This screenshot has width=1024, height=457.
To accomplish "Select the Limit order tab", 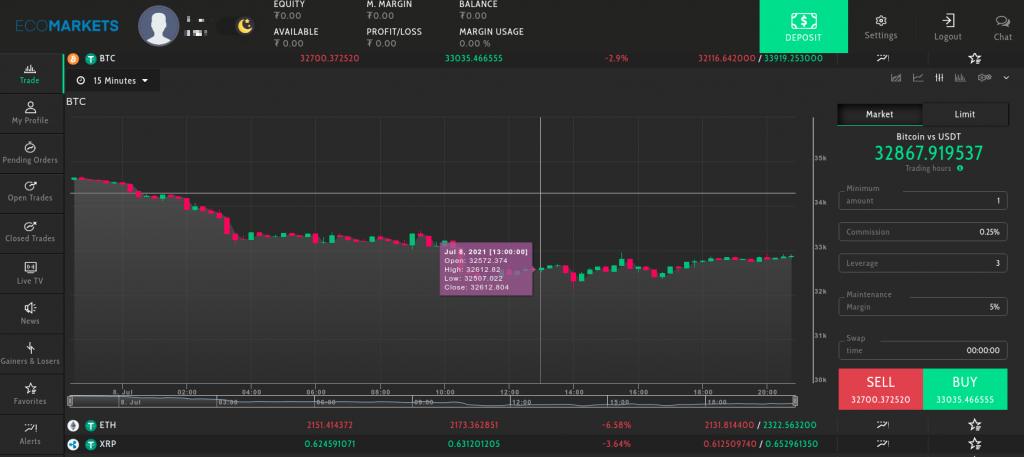I will point(965,114).
